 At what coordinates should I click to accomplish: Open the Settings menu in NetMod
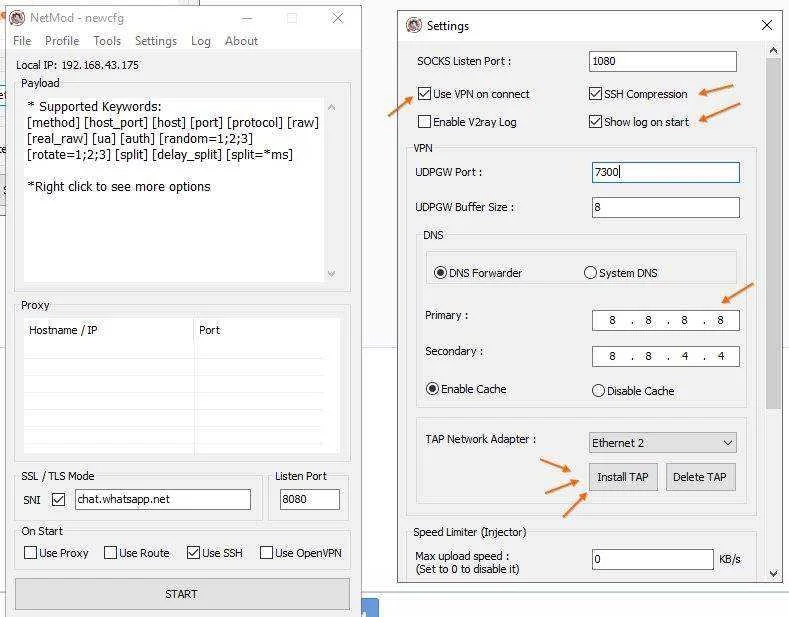click(155, 41)
